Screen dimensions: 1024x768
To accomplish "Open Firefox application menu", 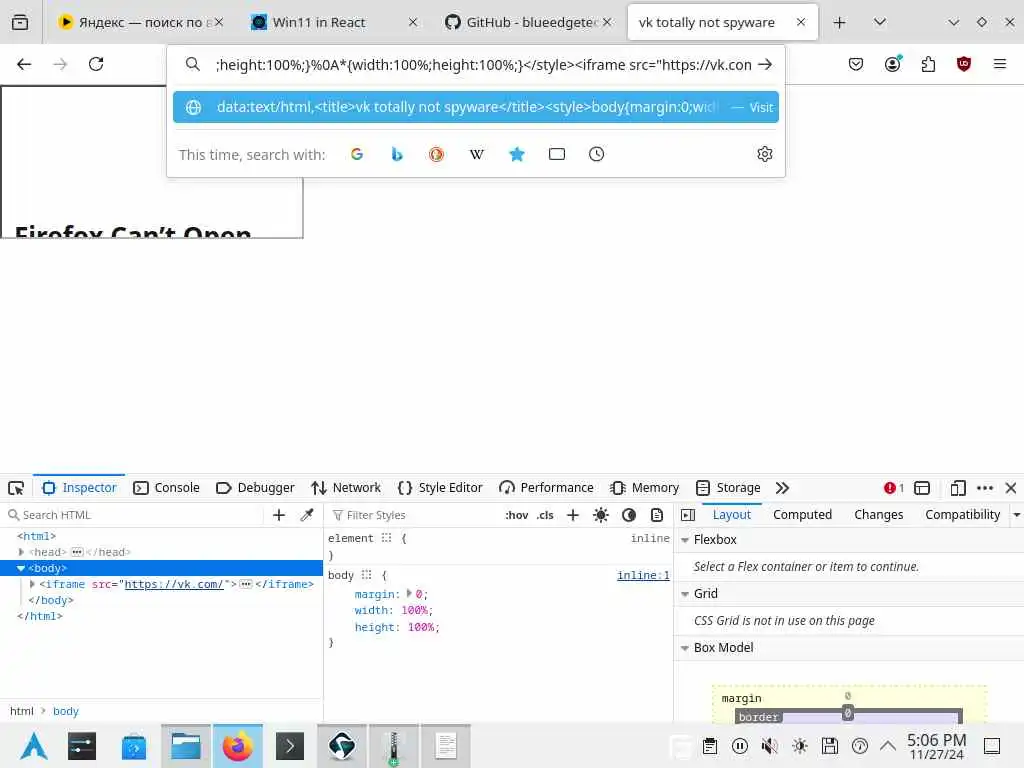I will pos(1000,64).
